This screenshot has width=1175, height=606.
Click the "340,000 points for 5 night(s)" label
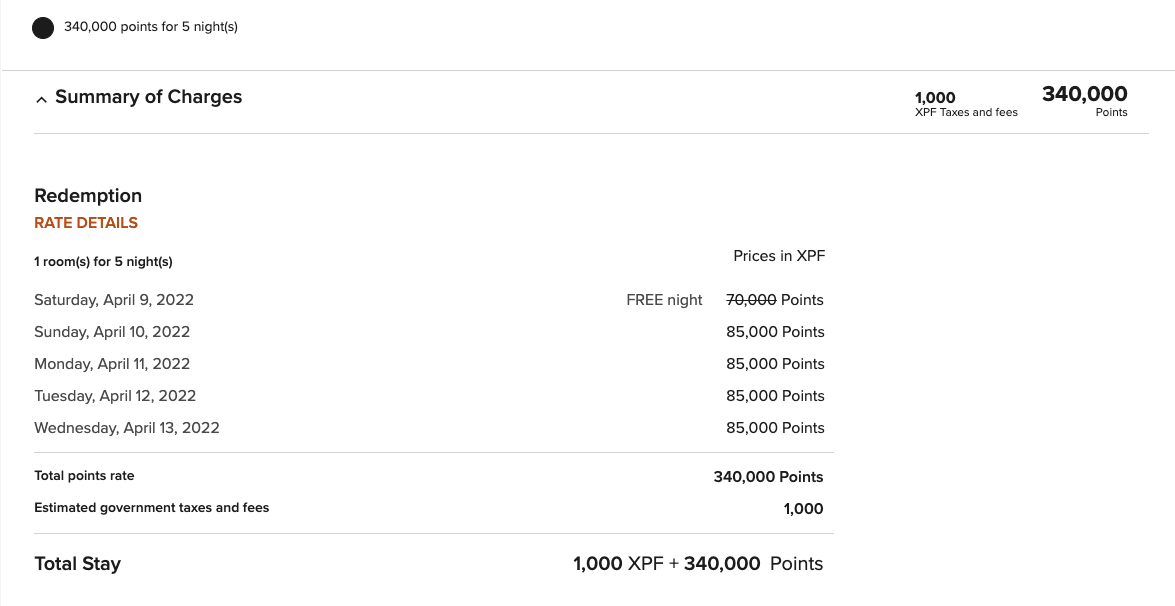click(x=151, y=27)
